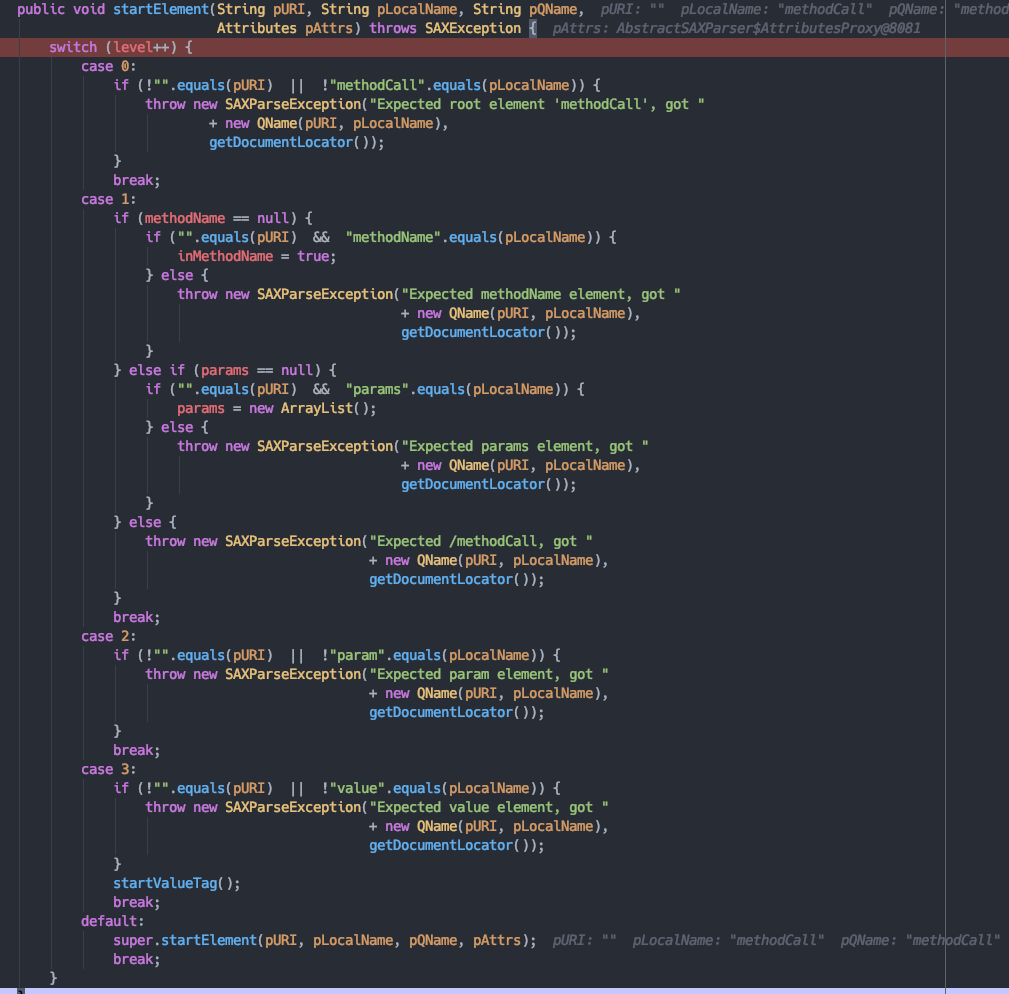Click the "Expected root element 'methodCall'" string
Viewport: 1009px width, 994px height.
pos(537,104)
